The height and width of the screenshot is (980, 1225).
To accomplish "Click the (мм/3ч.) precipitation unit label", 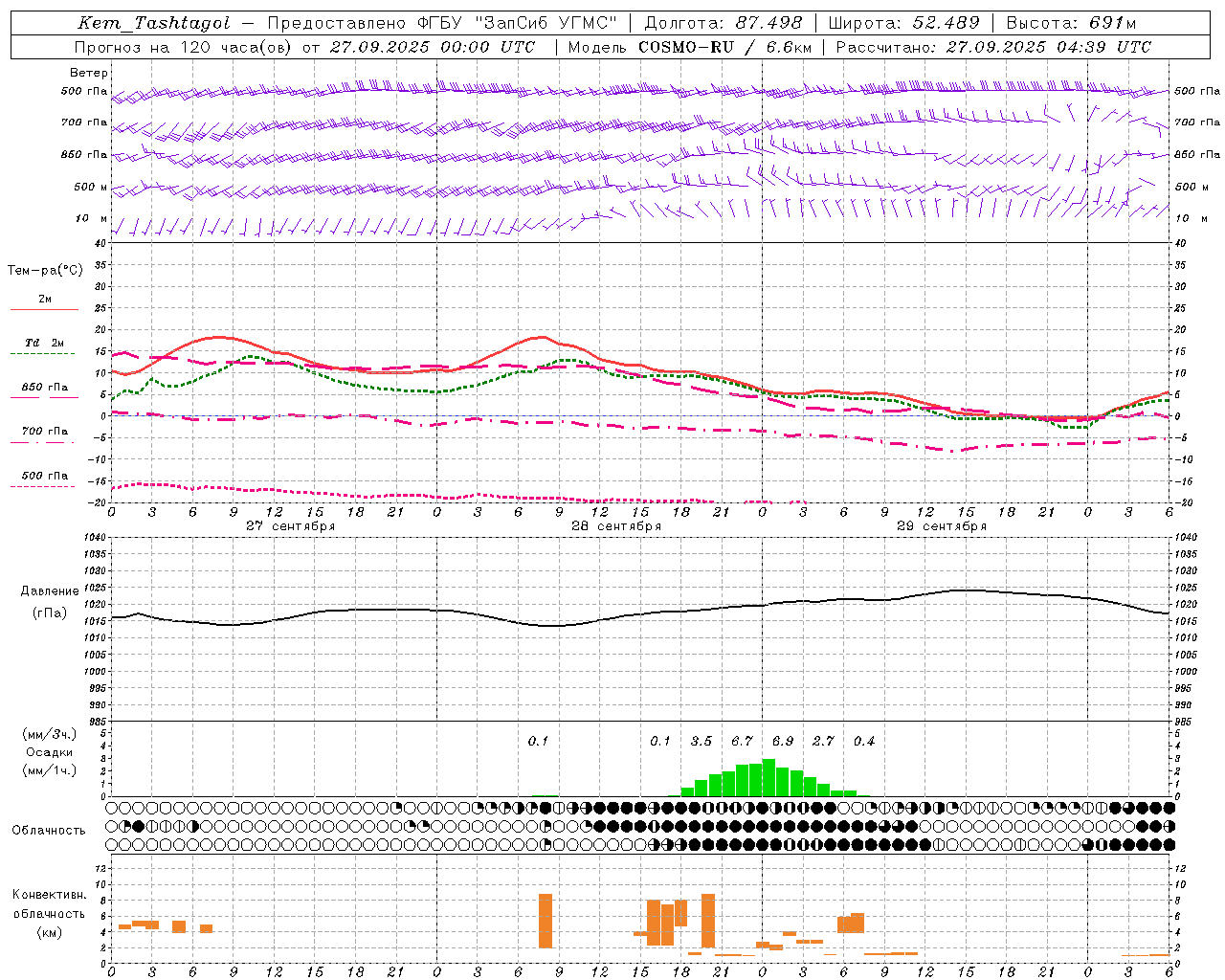I will point(50,734).
